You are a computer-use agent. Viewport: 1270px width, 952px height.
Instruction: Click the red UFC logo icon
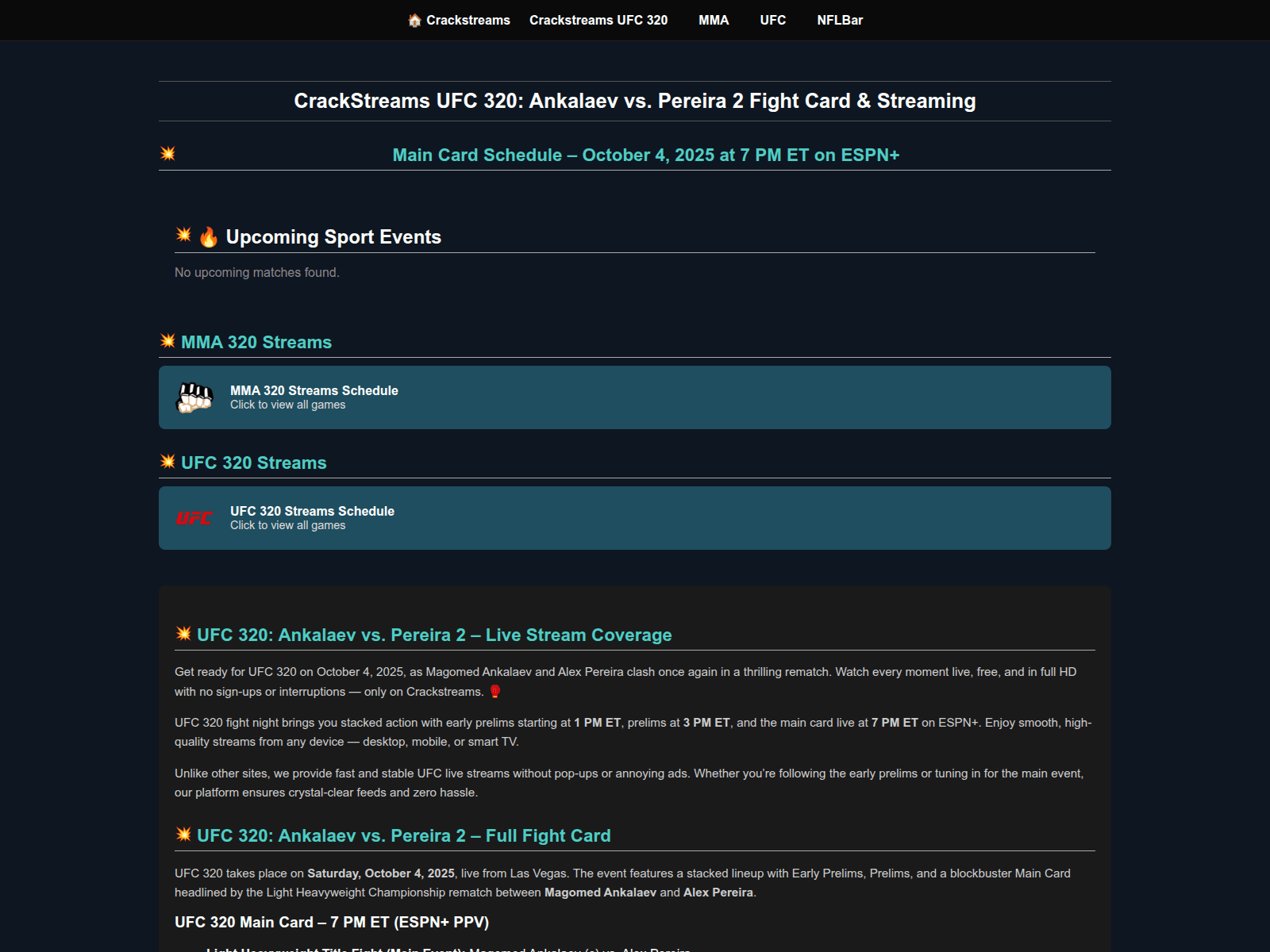[194, 518]
